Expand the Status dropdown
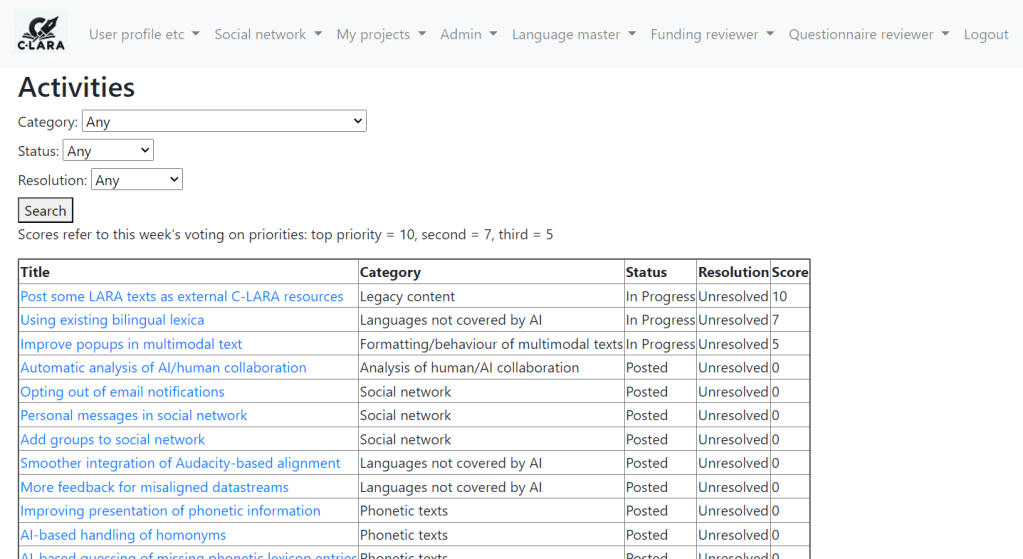The height and width of the screenshot is (559, 1023). (x=108, y=151)
